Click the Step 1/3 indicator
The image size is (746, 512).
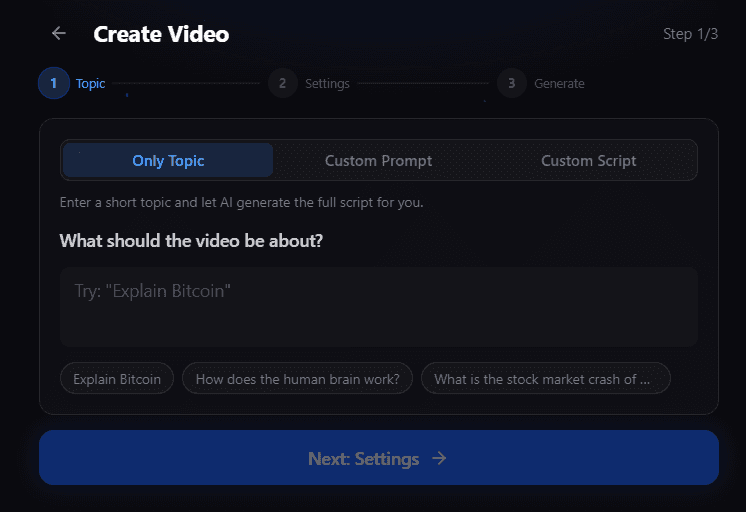coord(690,34)
